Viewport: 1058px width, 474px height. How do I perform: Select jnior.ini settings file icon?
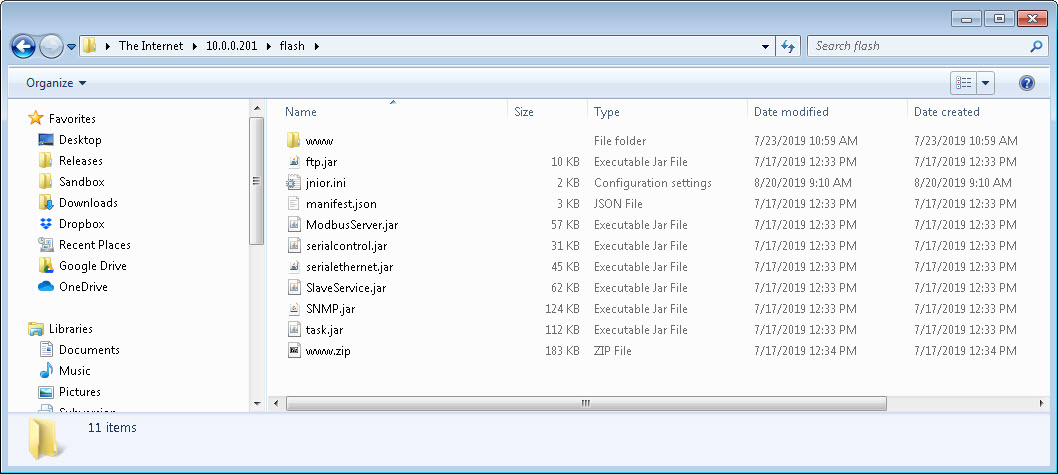293,182
